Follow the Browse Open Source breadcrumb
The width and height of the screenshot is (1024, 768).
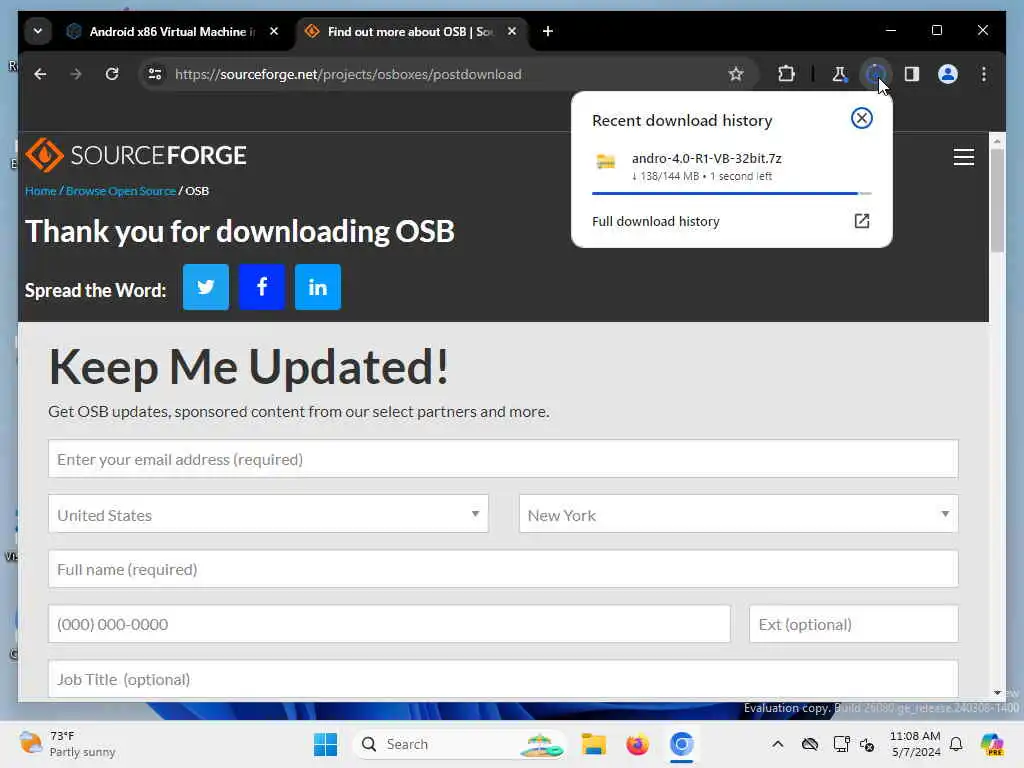pyautogui.click(x=121, y=191)
